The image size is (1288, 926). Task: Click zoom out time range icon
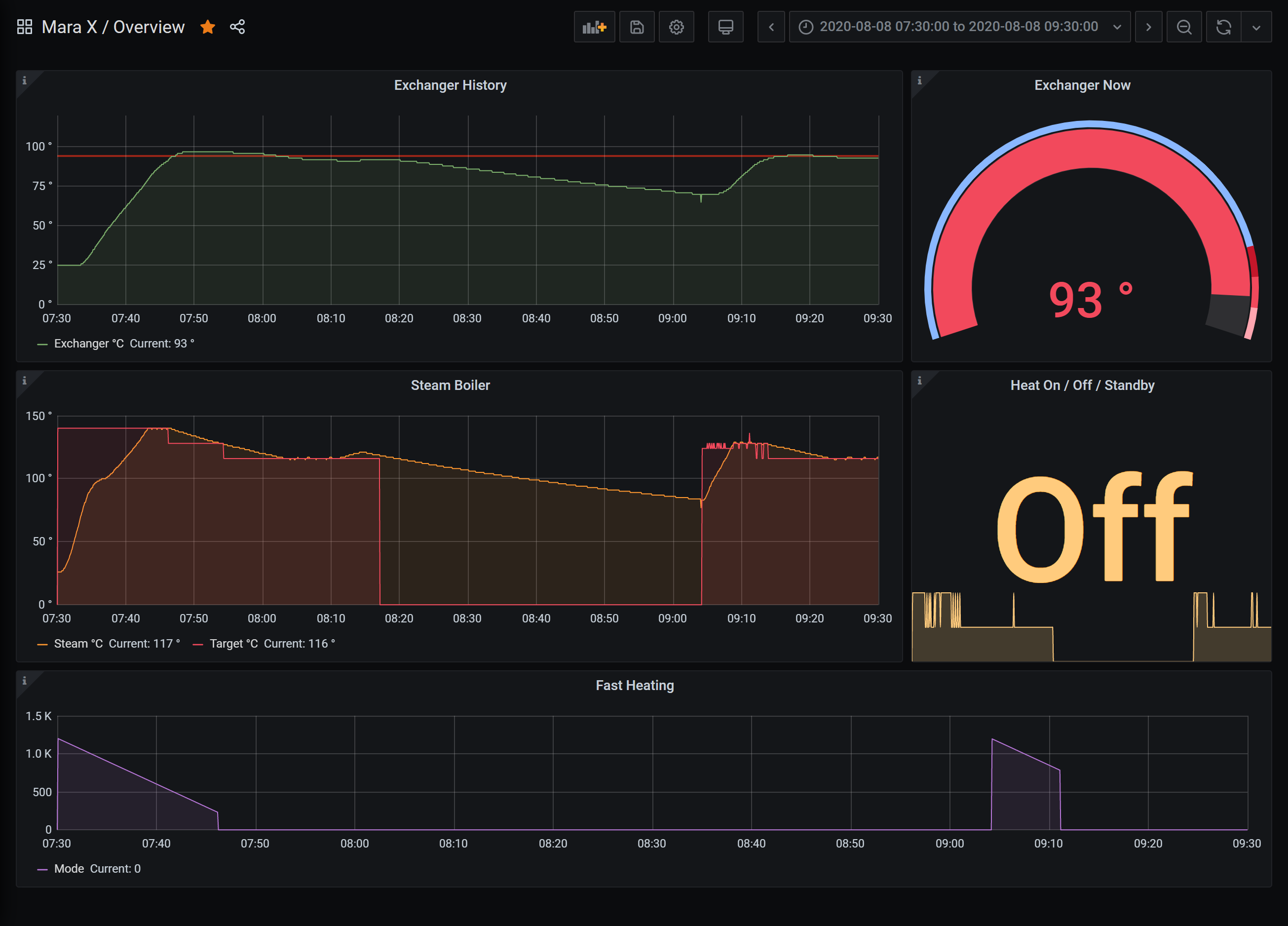(x=1183, y=27)
